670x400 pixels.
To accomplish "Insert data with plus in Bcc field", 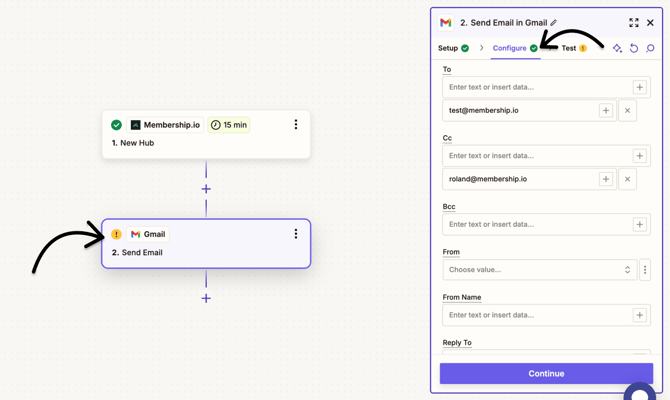I will [640, 224].
